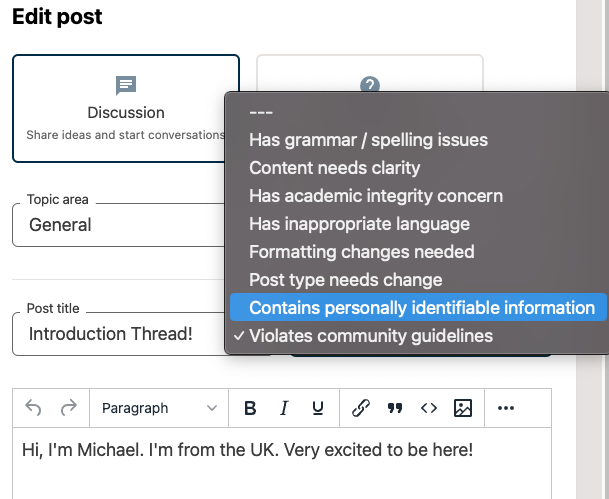Screen dimensions: 609x499
Task: Toggle underline formatting
Action: [318, 408]
